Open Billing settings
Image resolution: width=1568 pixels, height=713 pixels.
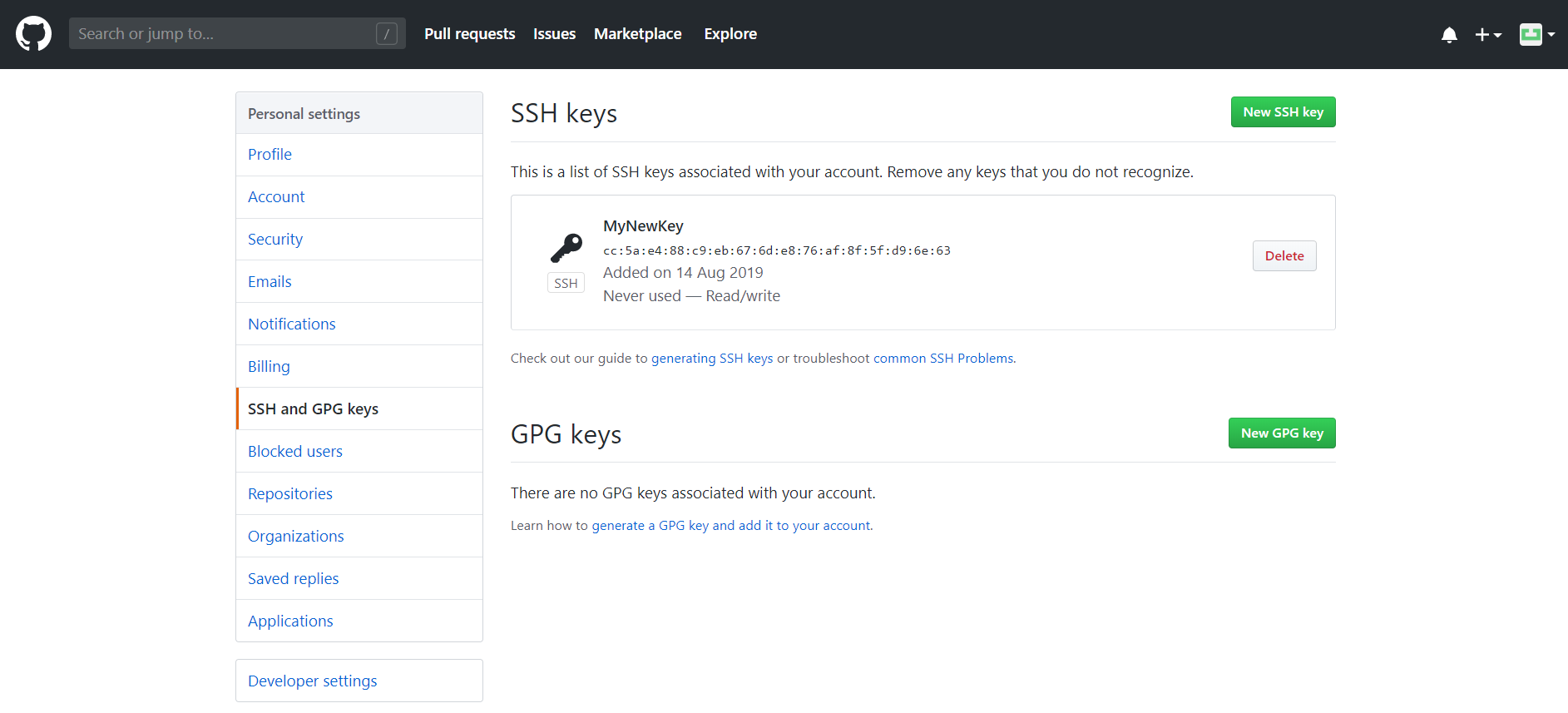pyautogui.click(x=359, y=367)
